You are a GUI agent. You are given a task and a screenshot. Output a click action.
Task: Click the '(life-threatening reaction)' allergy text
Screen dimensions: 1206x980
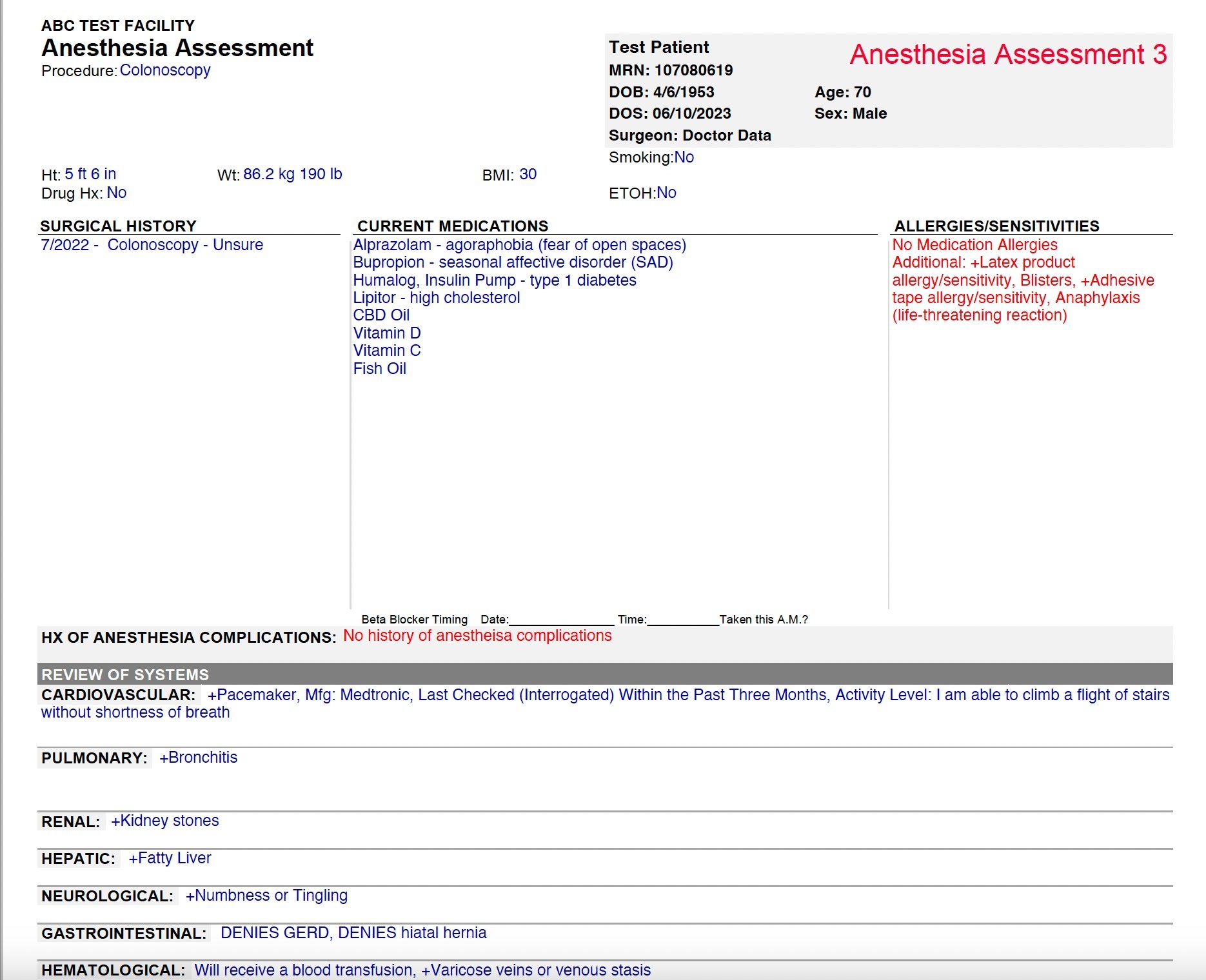click(980, 315)
